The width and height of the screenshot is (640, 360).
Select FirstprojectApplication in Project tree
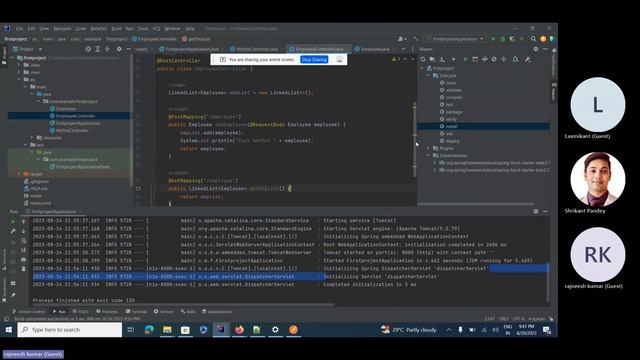coord(78,123)
